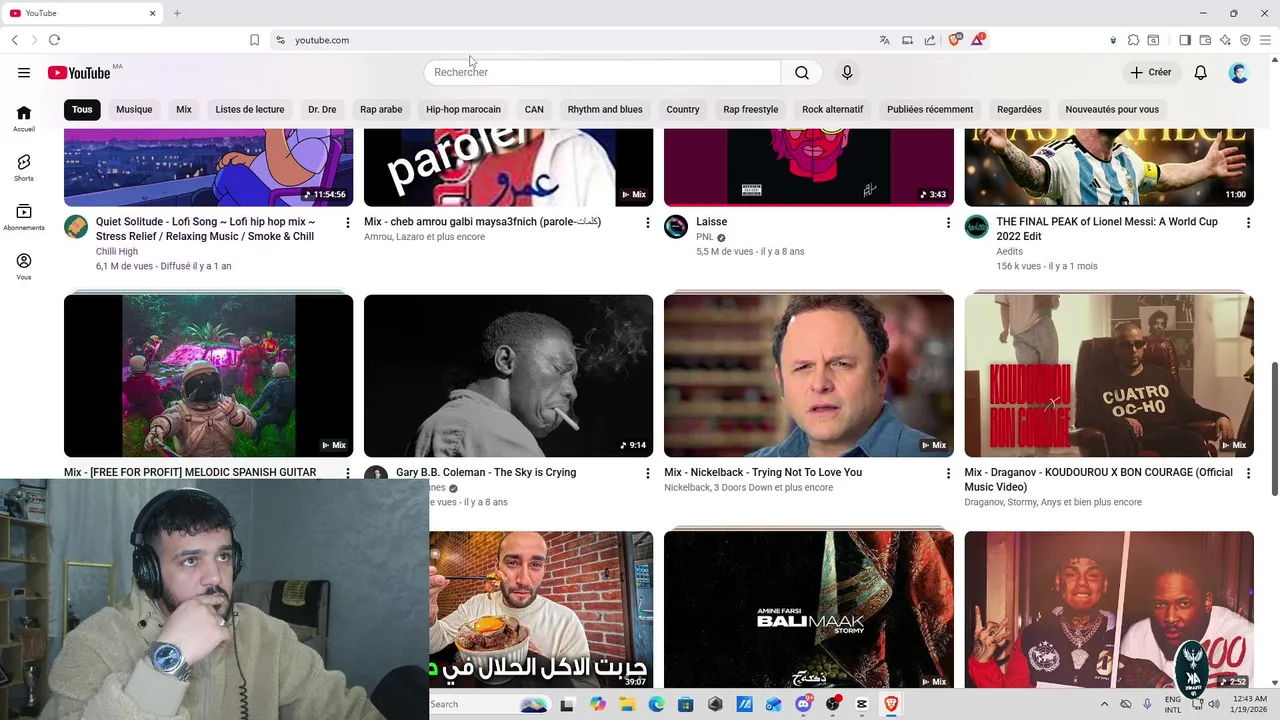Click the Créer button
This screenshot has height=720, width=1280.
(x=1151, y=72)
